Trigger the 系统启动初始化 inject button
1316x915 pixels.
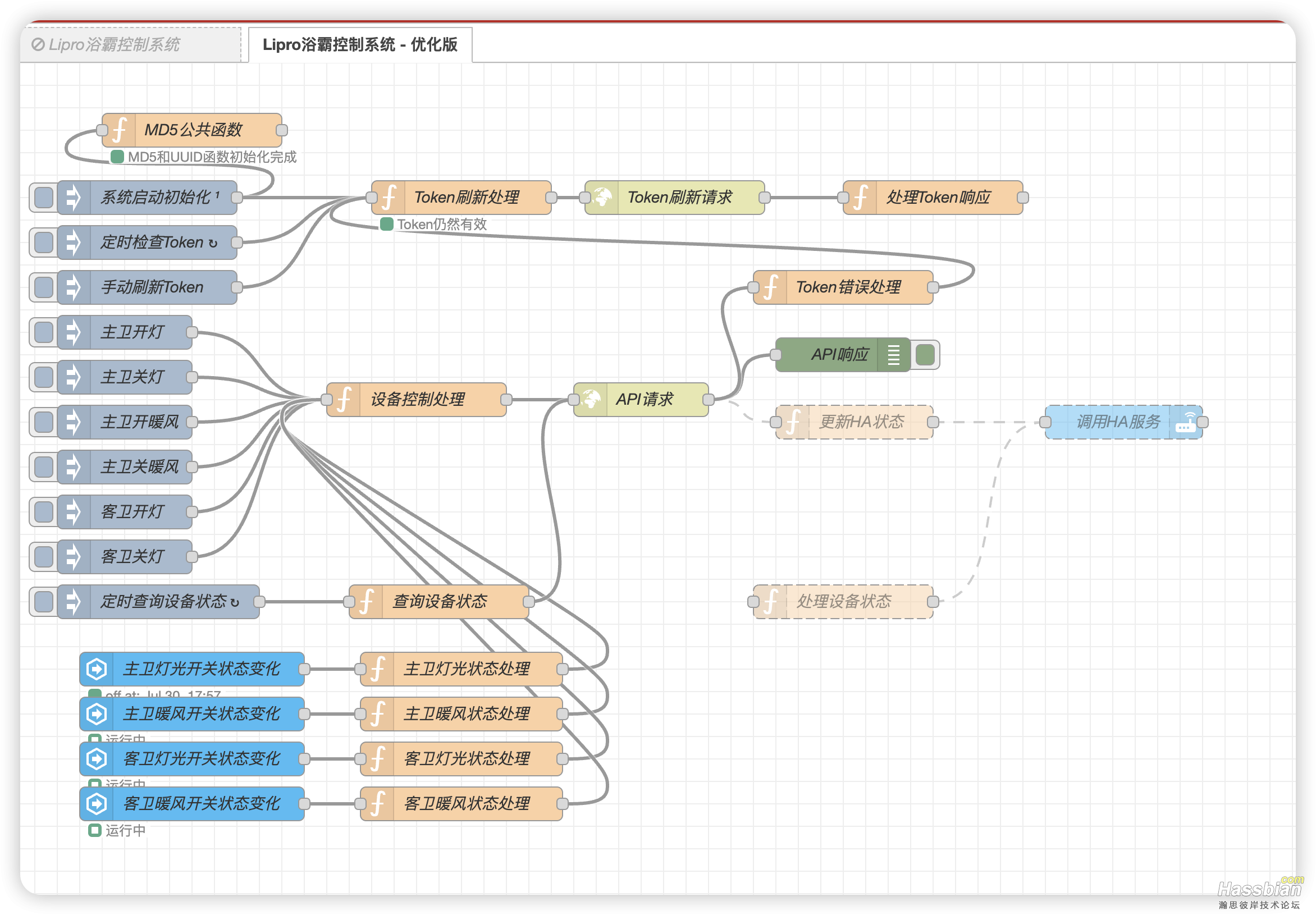tap(44, 198)
